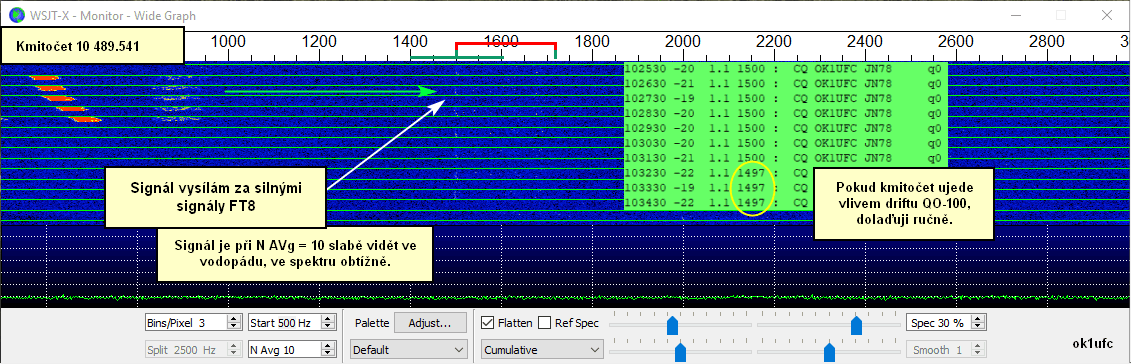Screen dimensions: 1131x364
Task: Expand the Cumulative spectrum mode dropdown
Action: (542, 350)
